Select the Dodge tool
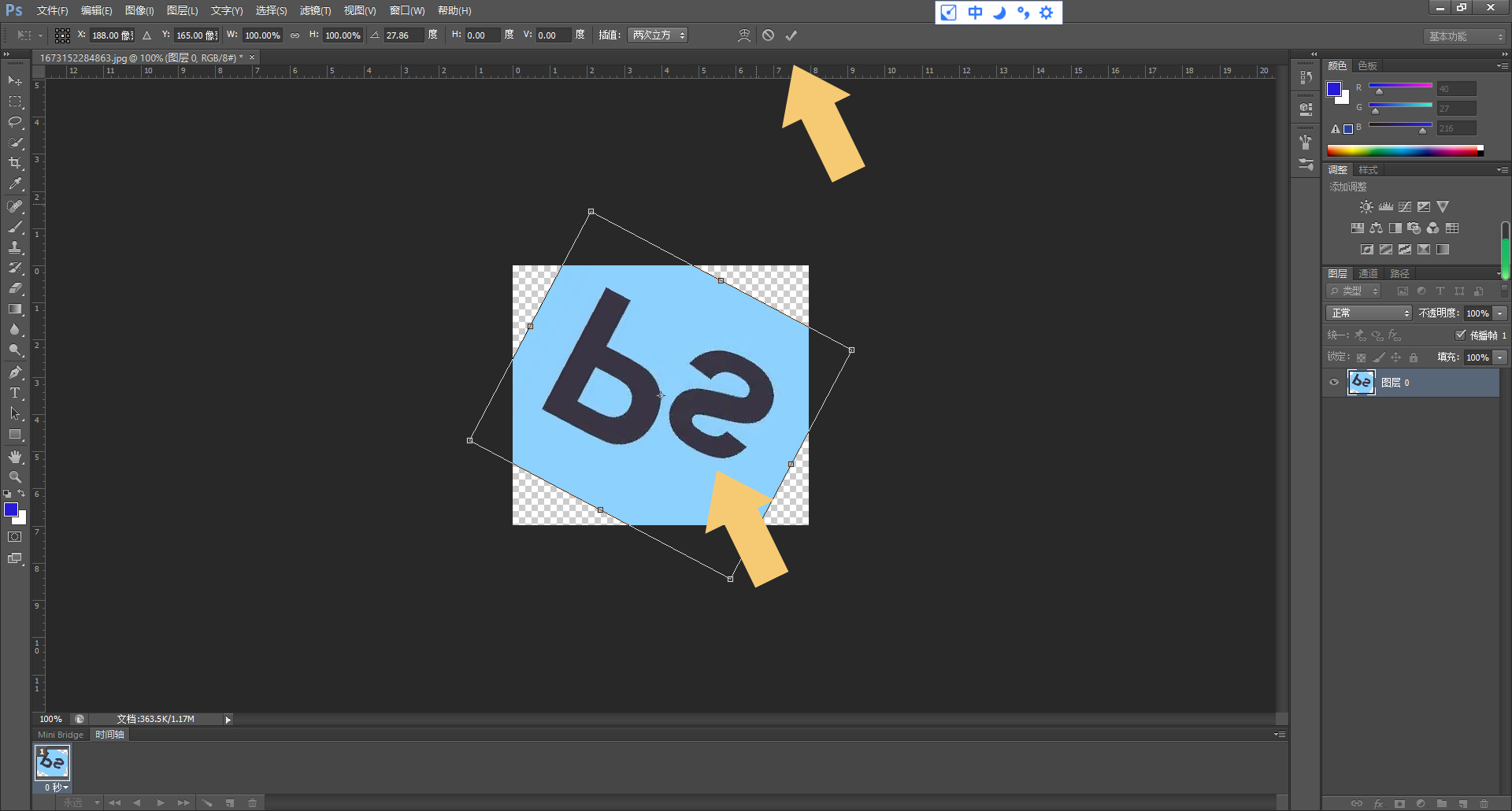Image resolution: width=1512 pixels, height=811 pixels. coord(15,350)
